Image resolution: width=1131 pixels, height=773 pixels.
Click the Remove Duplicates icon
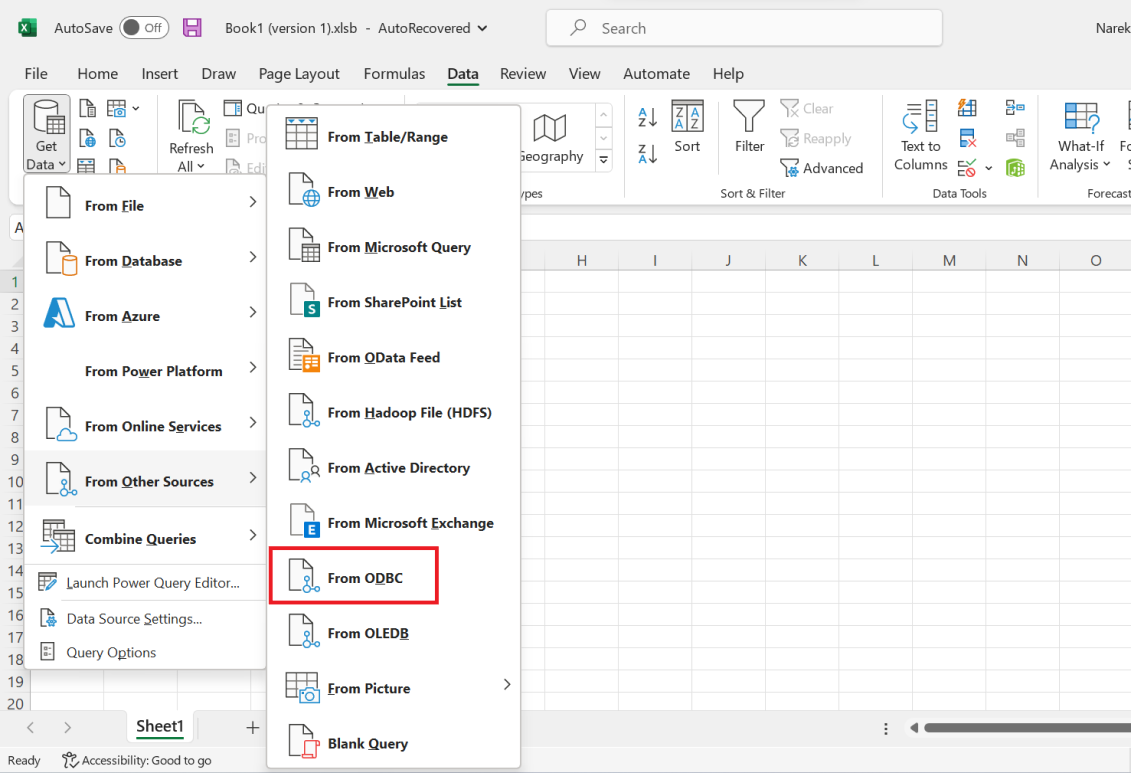pos(967,138)
